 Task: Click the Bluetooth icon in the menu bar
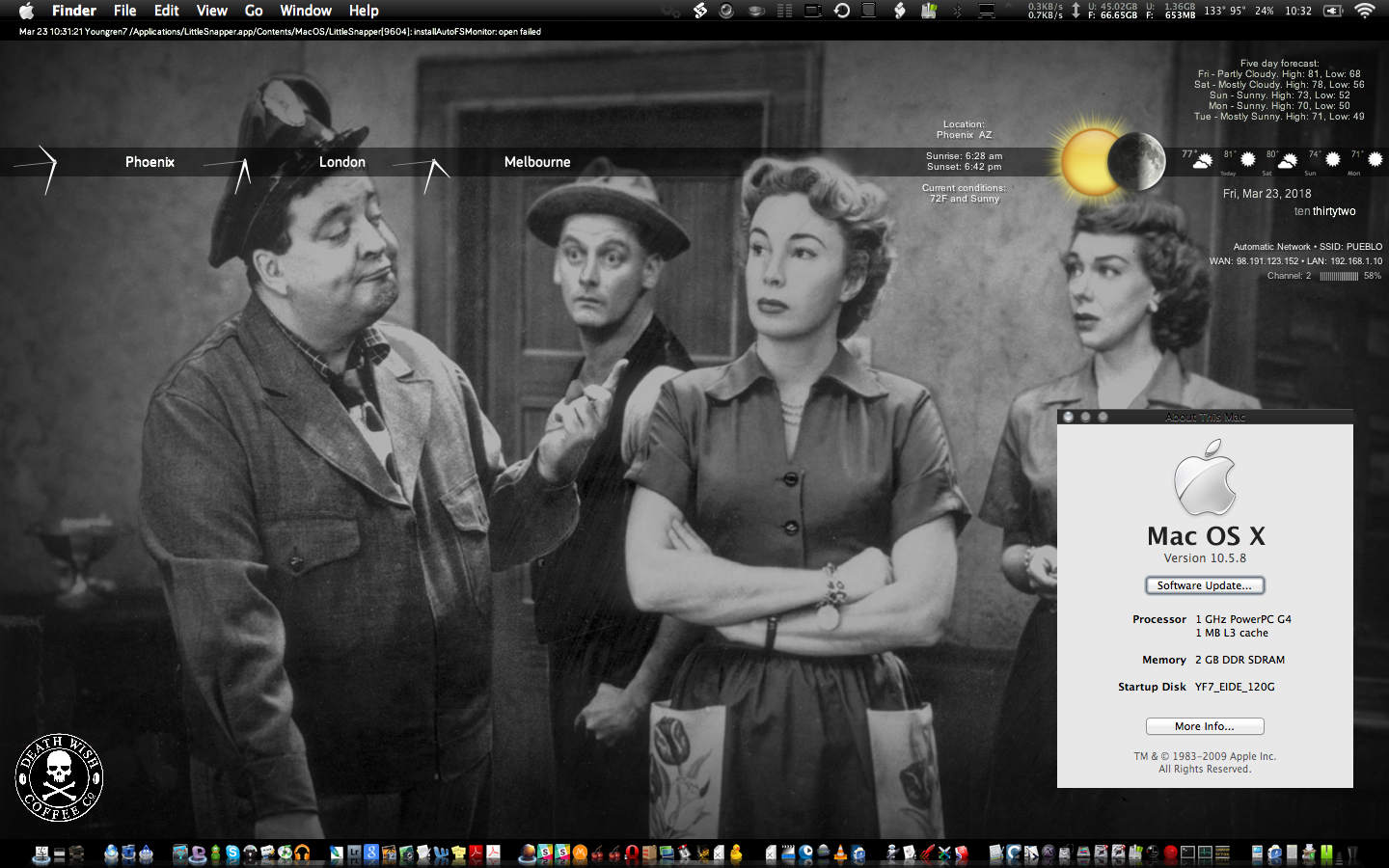point(957,11)
